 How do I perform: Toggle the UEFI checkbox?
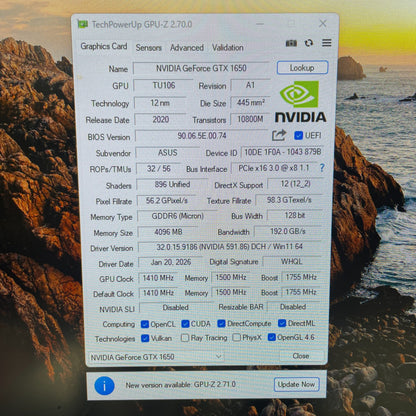coord(298,135)
